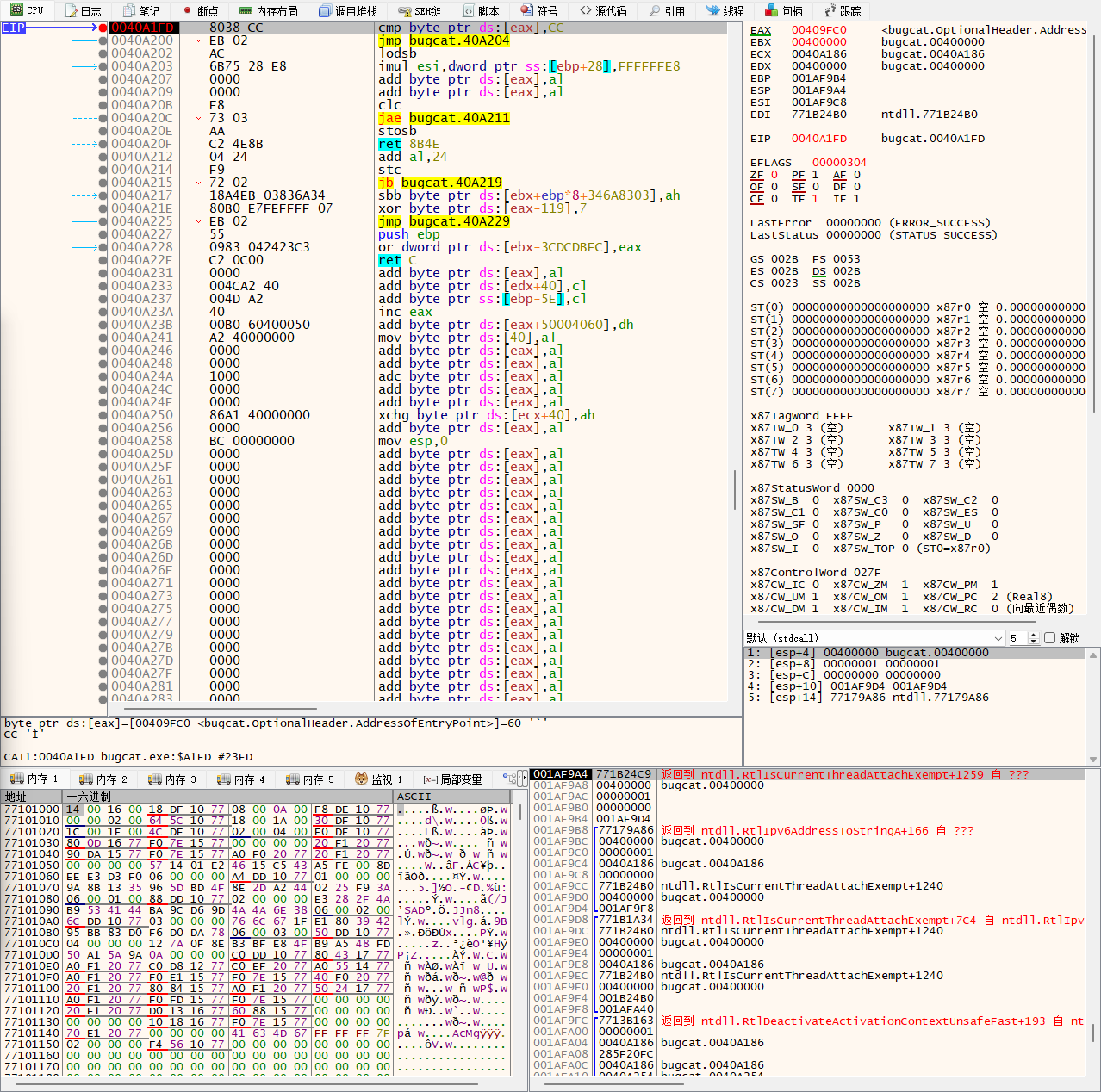Open the 脚本 (Script) tab

(x=482, y=10)
